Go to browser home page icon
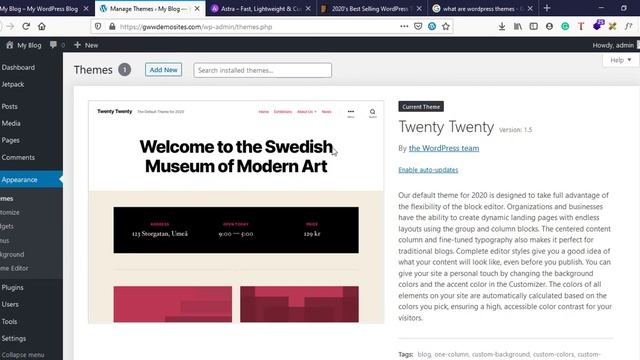This screenshot has height=360, width=640. click(42, 27)
